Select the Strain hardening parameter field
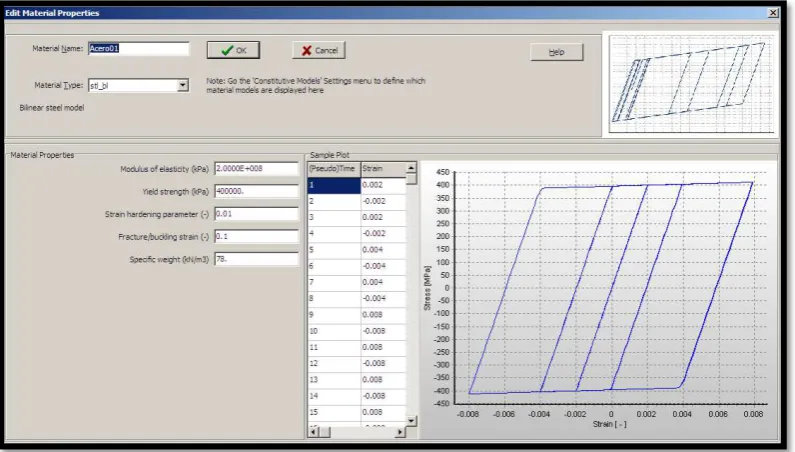This screenshot has height=452, width=795. 257,214
